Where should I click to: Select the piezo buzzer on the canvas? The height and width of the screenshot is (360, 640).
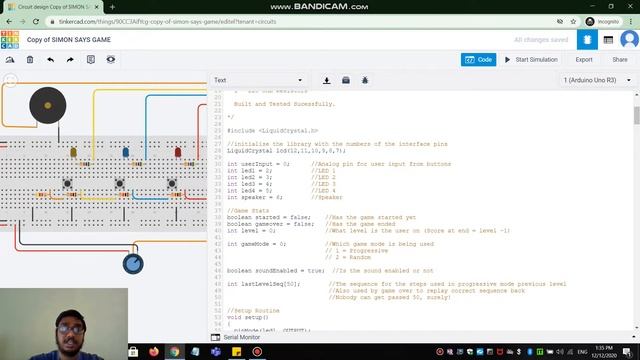click(48, 105)
